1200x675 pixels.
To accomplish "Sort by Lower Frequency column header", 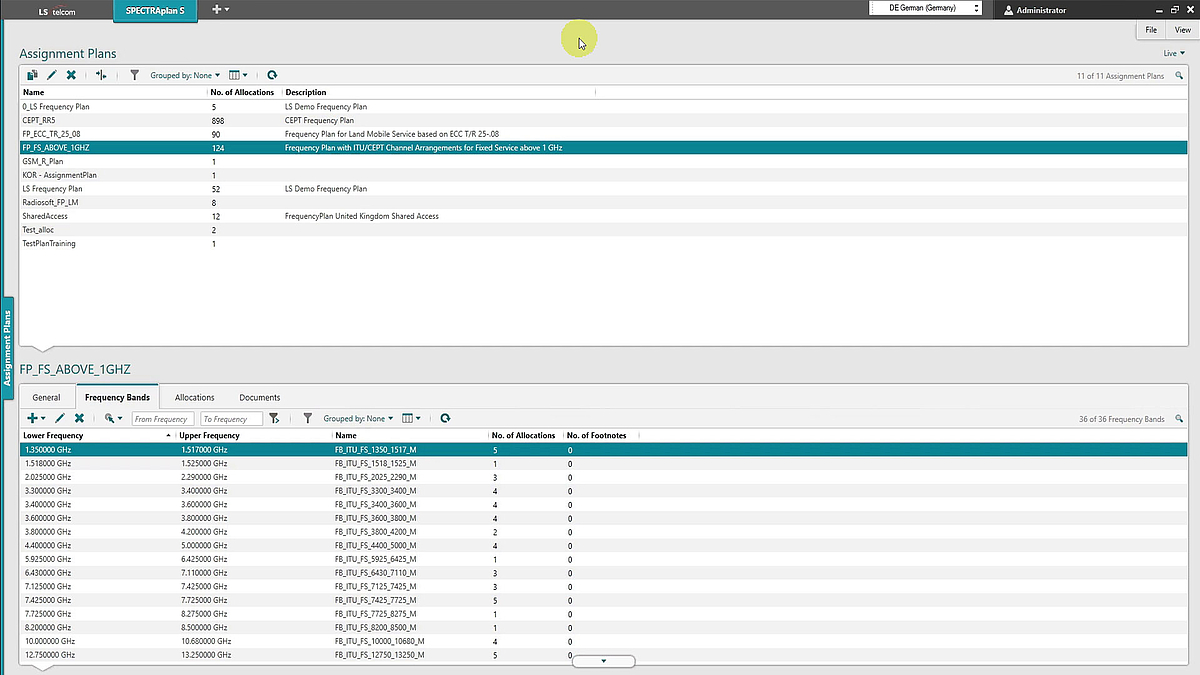I will [97, 435].
